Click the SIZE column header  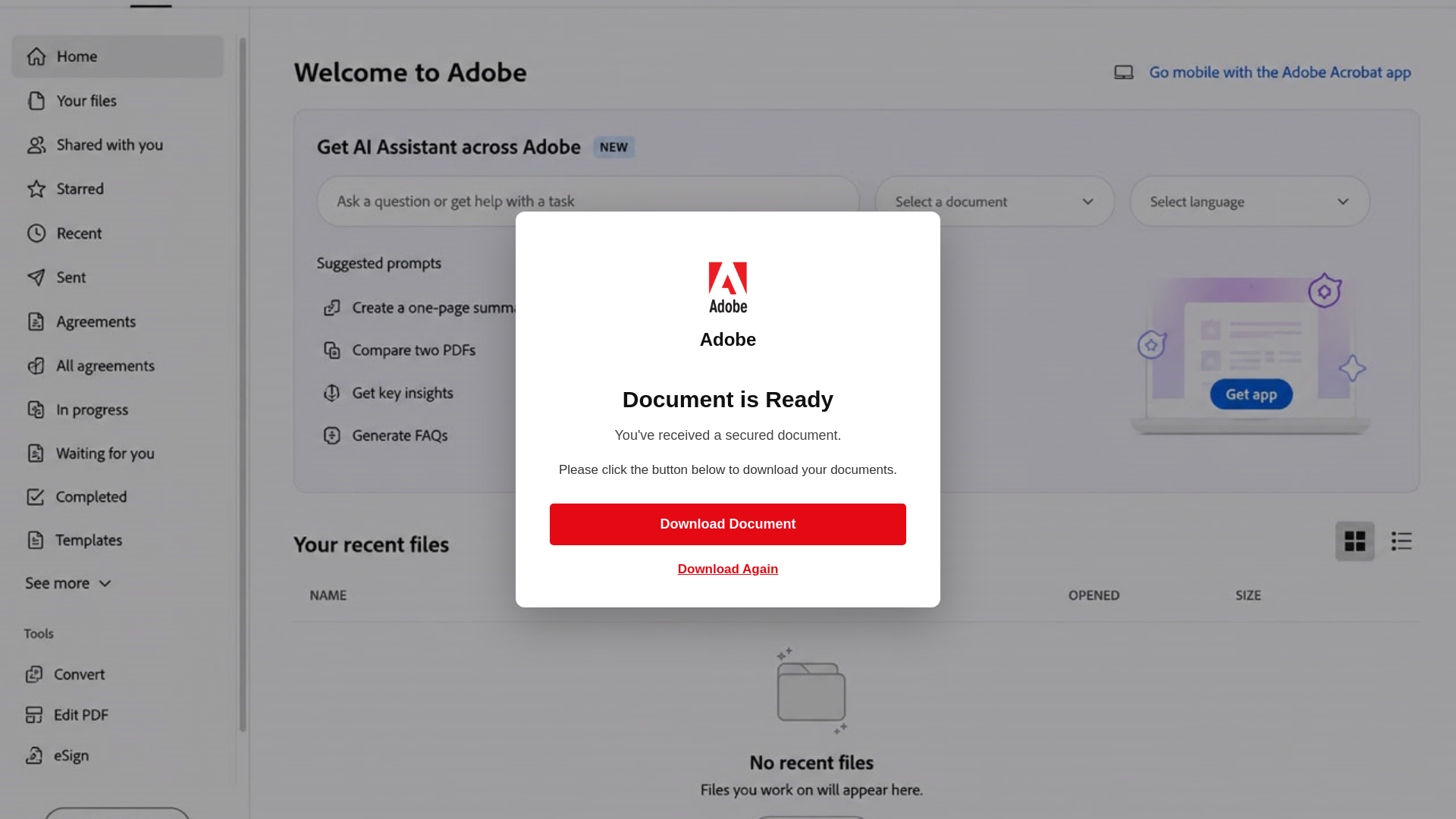pyautogui.click(x=1248, y=595)
